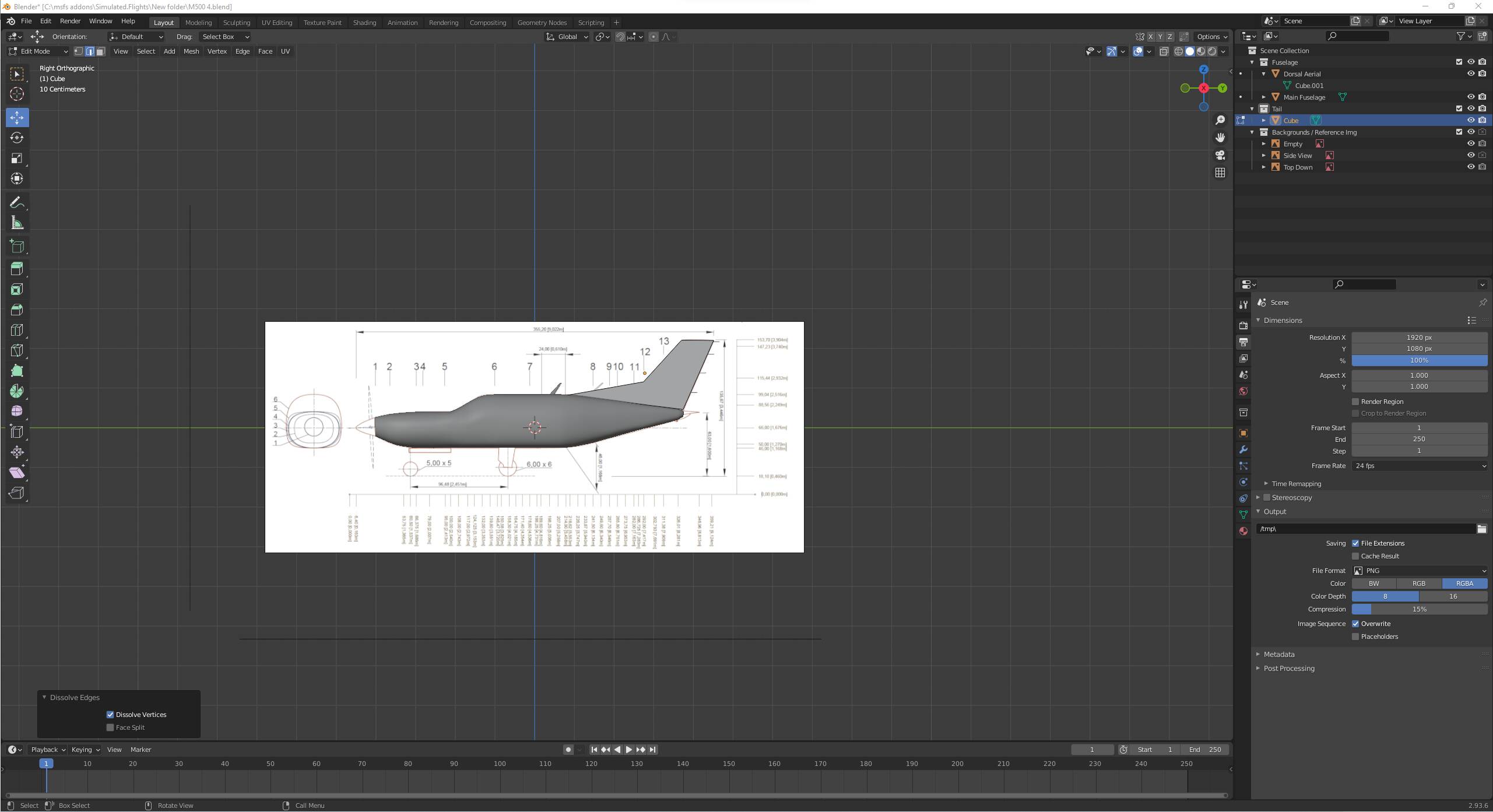Select RGB color mode button

tap(1419, 583)
